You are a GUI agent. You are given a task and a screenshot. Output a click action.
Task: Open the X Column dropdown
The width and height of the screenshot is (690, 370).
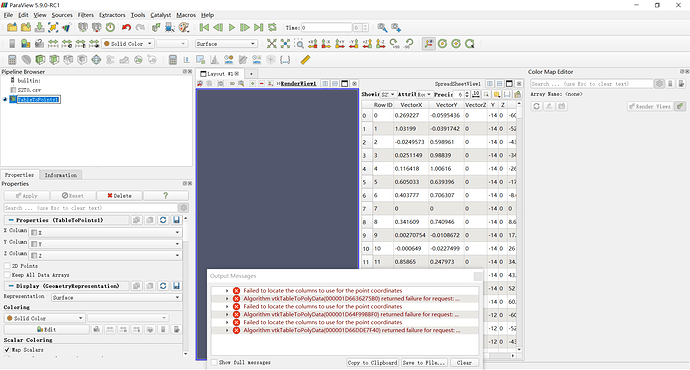pos(106,232)
